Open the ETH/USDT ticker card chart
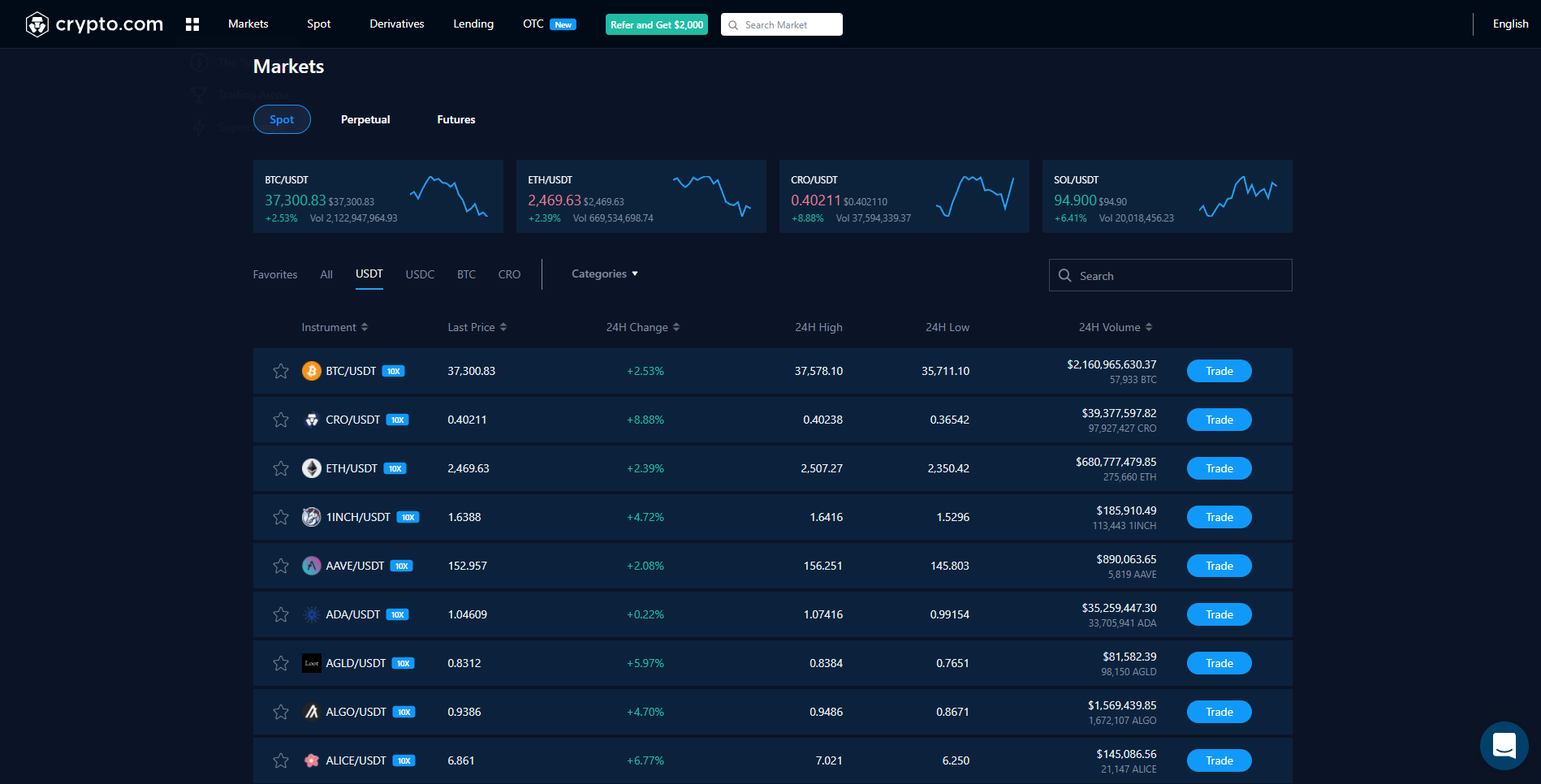 [x=711, y=196]
